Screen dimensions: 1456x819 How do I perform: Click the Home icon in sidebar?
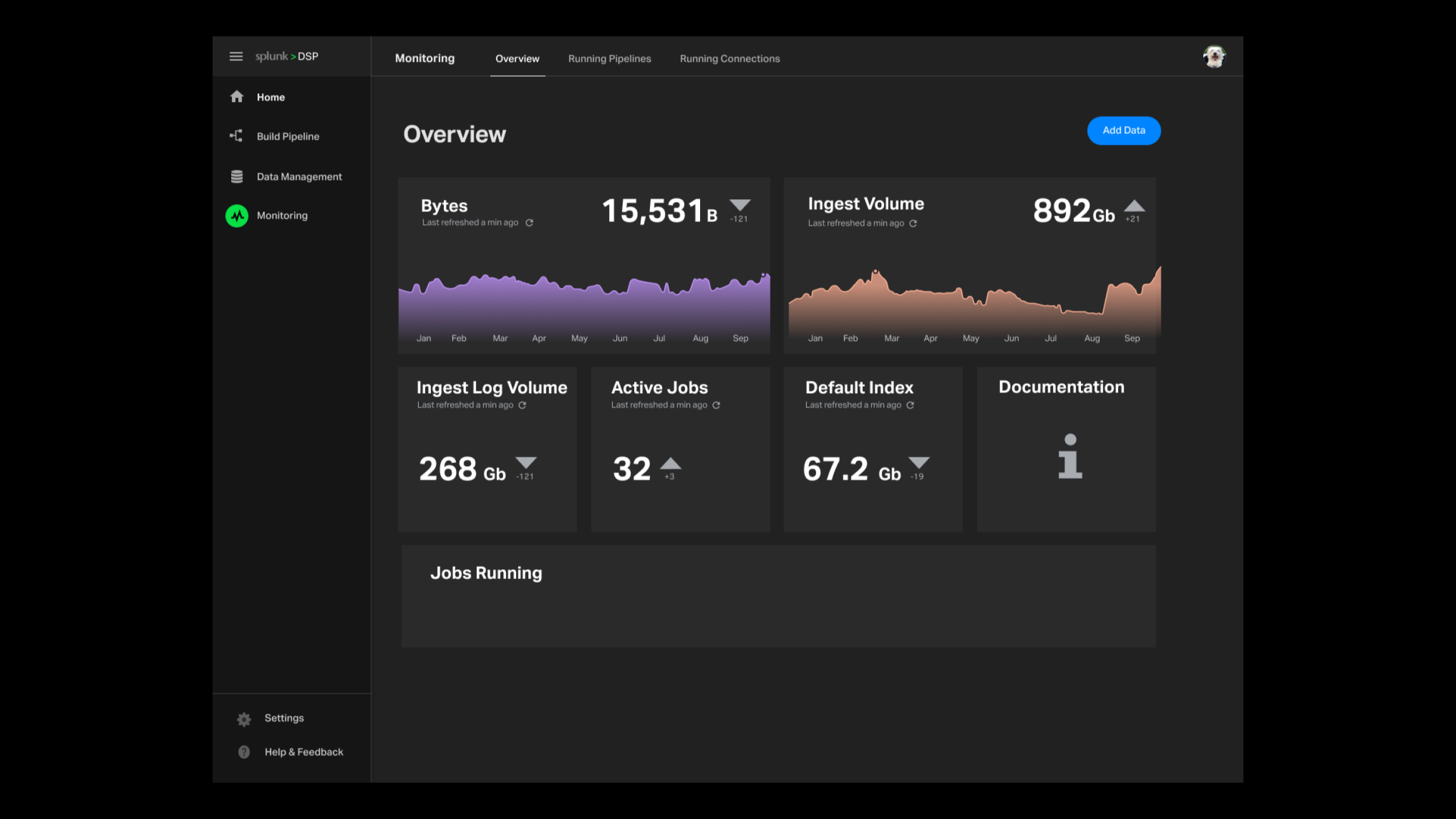(236, 97)
